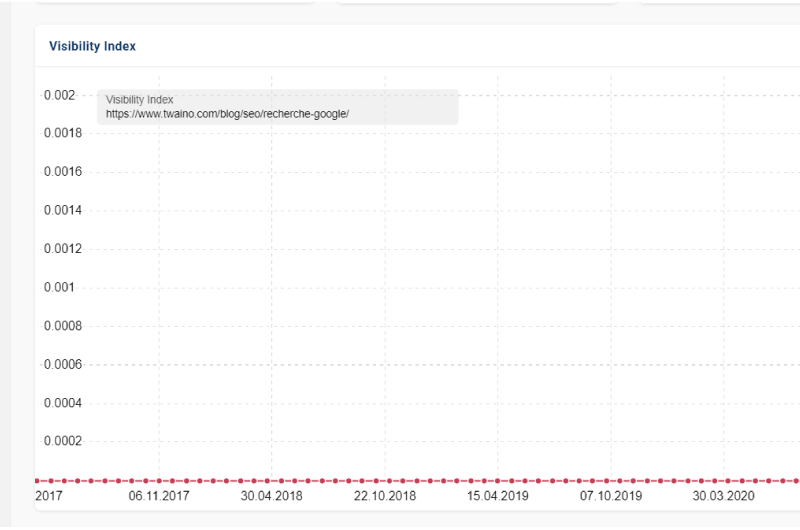Click the Visibility Index panel title
The image size is (800, 530).
tap(92, 46)
